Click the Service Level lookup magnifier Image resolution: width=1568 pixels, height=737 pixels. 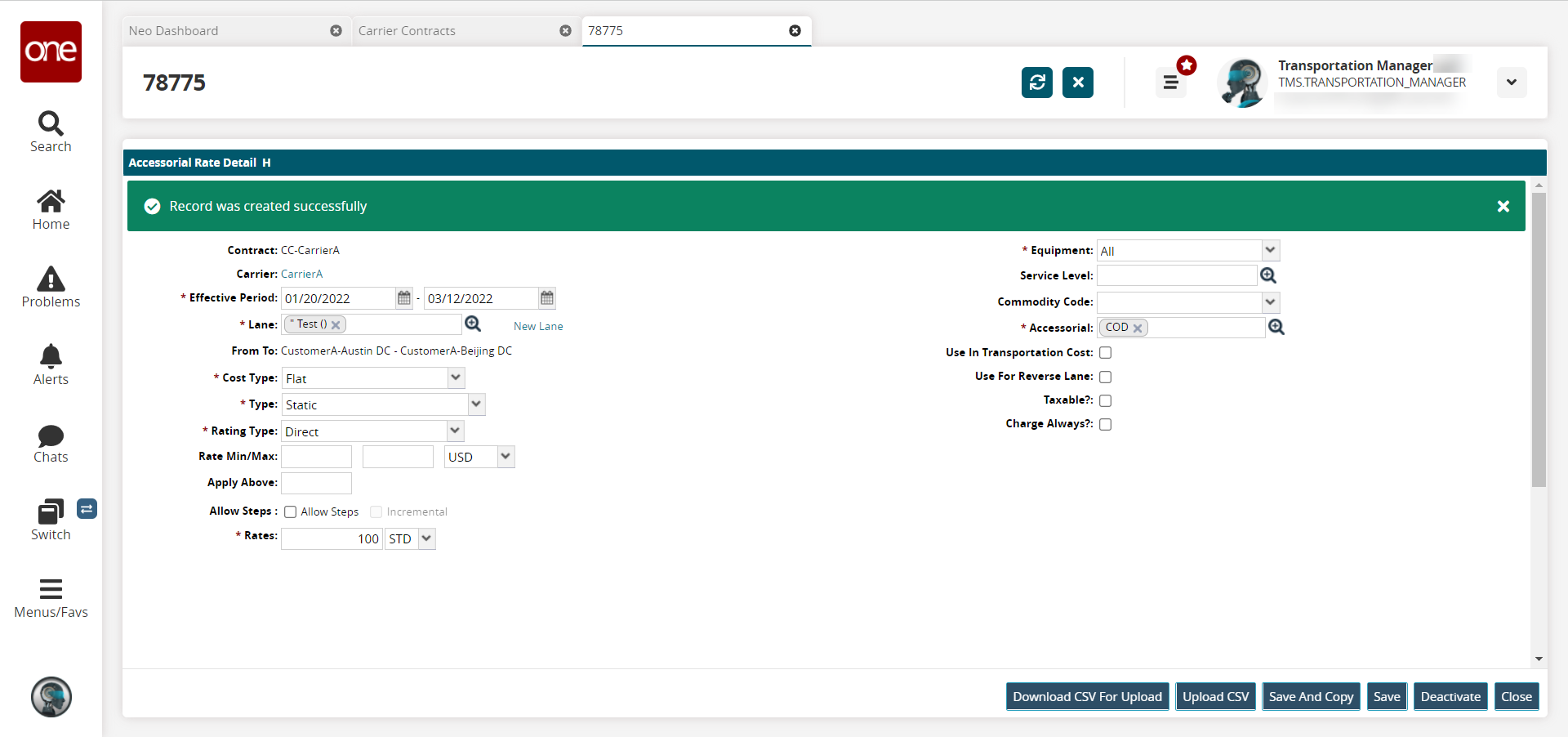1268,275
